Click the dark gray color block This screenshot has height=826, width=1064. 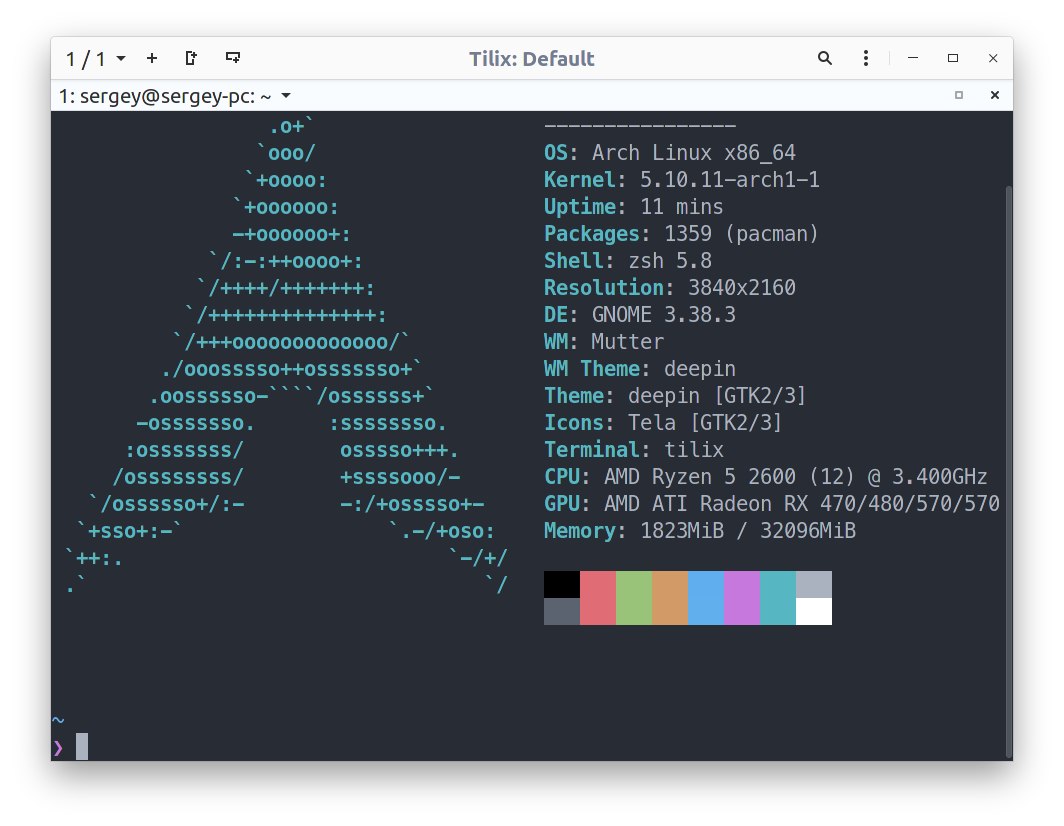tap(562, 612)
